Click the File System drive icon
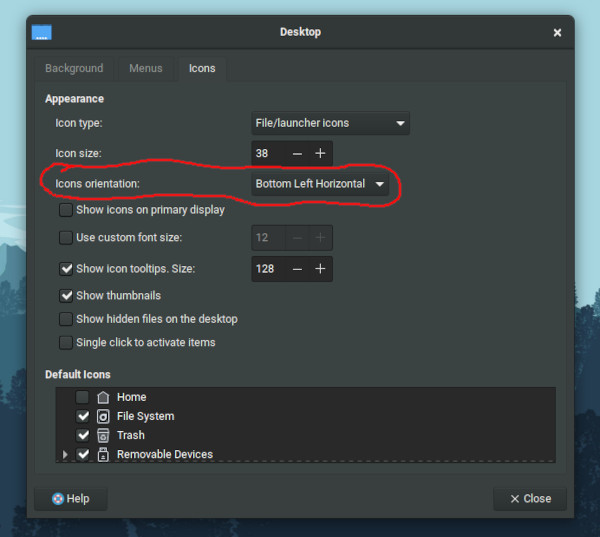The height and width of the screenshot is (537, 600). 103,416
